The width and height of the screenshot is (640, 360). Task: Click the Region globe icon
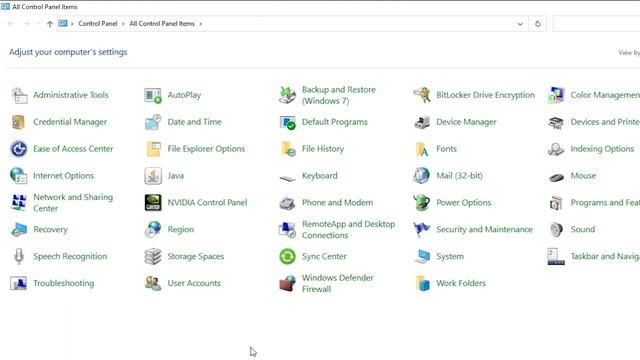[x=153, y=230]
